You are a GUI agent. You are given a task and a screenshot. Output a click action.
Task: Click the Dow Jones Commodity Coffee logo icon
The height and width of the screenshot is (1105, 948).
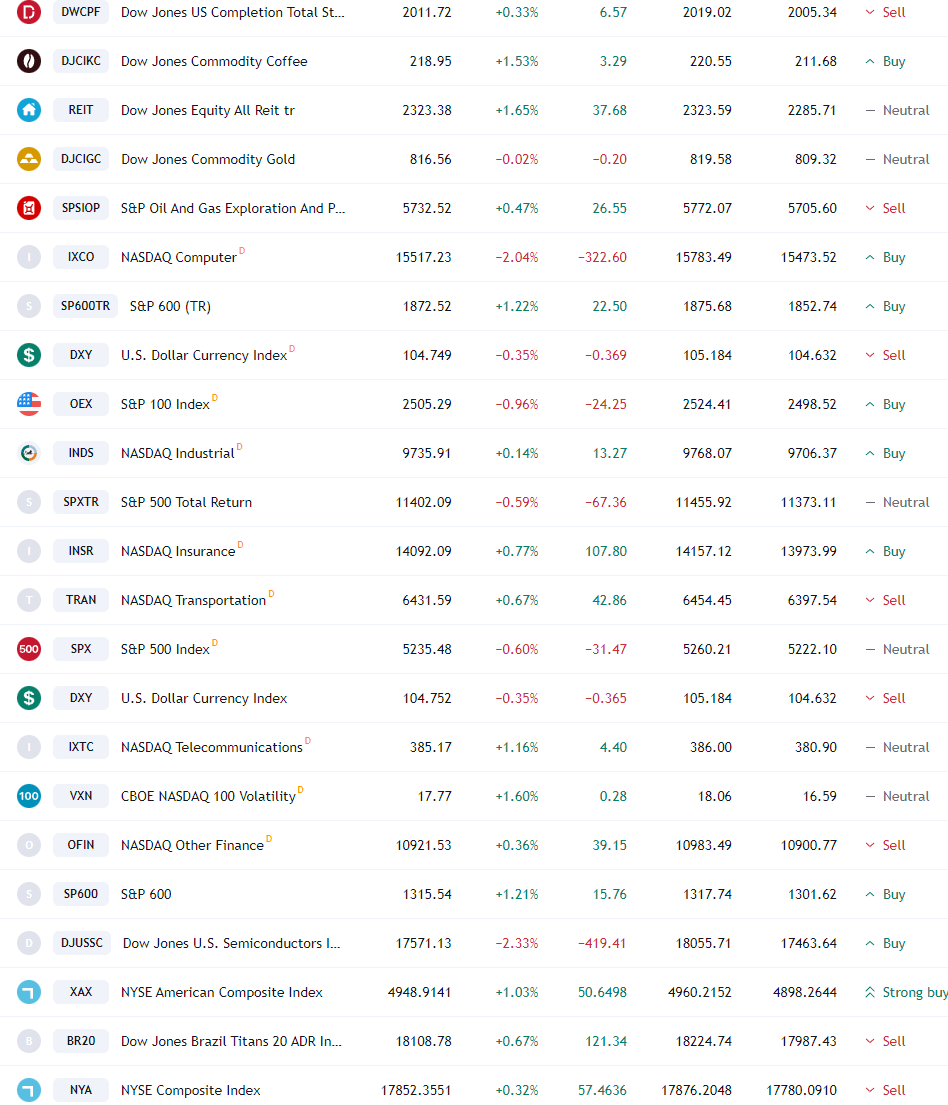tap(29, 61)
